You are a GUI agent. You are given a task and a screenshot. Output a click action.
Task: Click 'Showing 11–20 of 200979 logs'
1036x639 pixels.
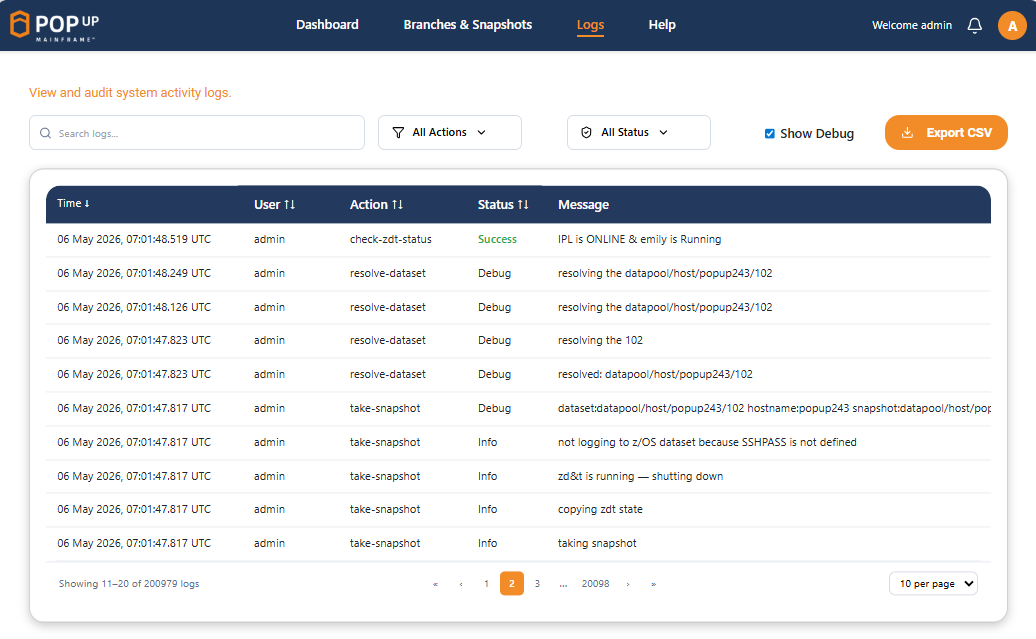click(129, 584)
